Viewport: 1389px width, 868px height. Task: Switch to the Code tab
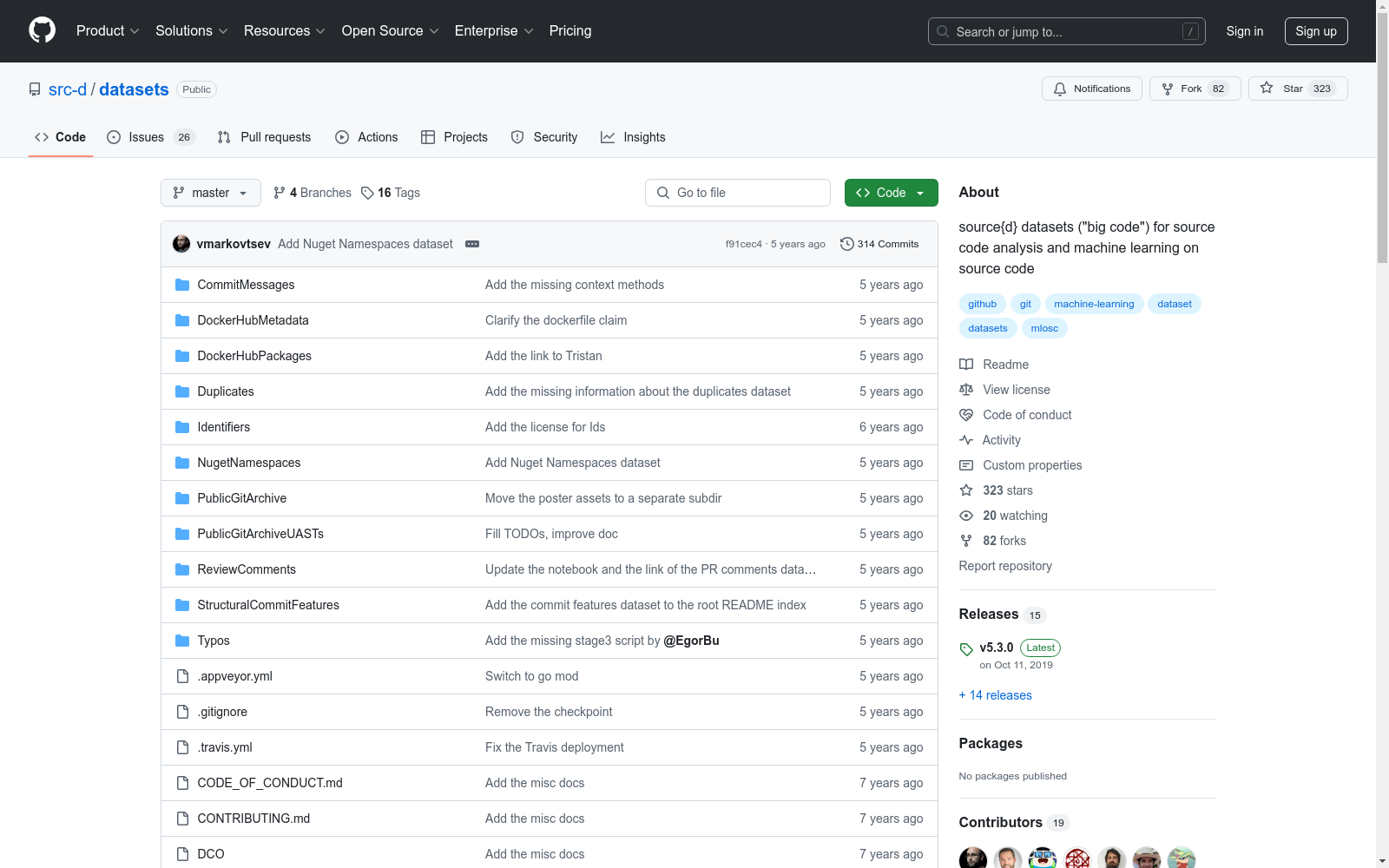(x=61, y=137)
